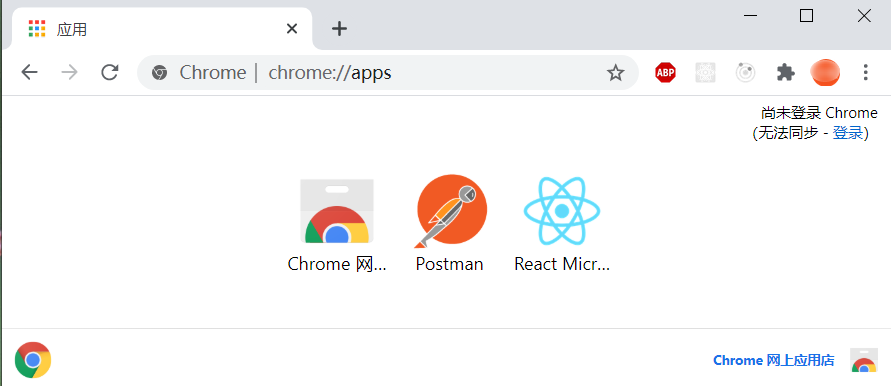Click the 'Chrome 网...' app label

click(337, 264)
